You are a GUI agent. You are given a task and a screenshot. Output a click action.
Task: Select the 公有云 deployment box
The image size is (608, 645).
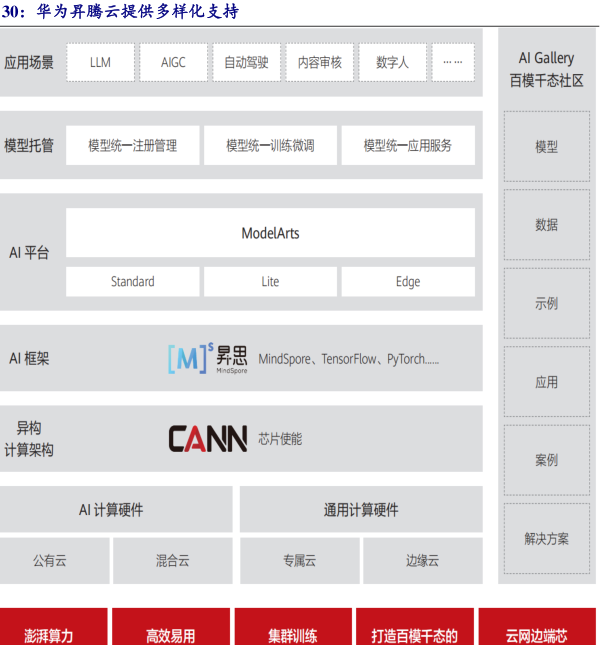click(x=54, y=561)
